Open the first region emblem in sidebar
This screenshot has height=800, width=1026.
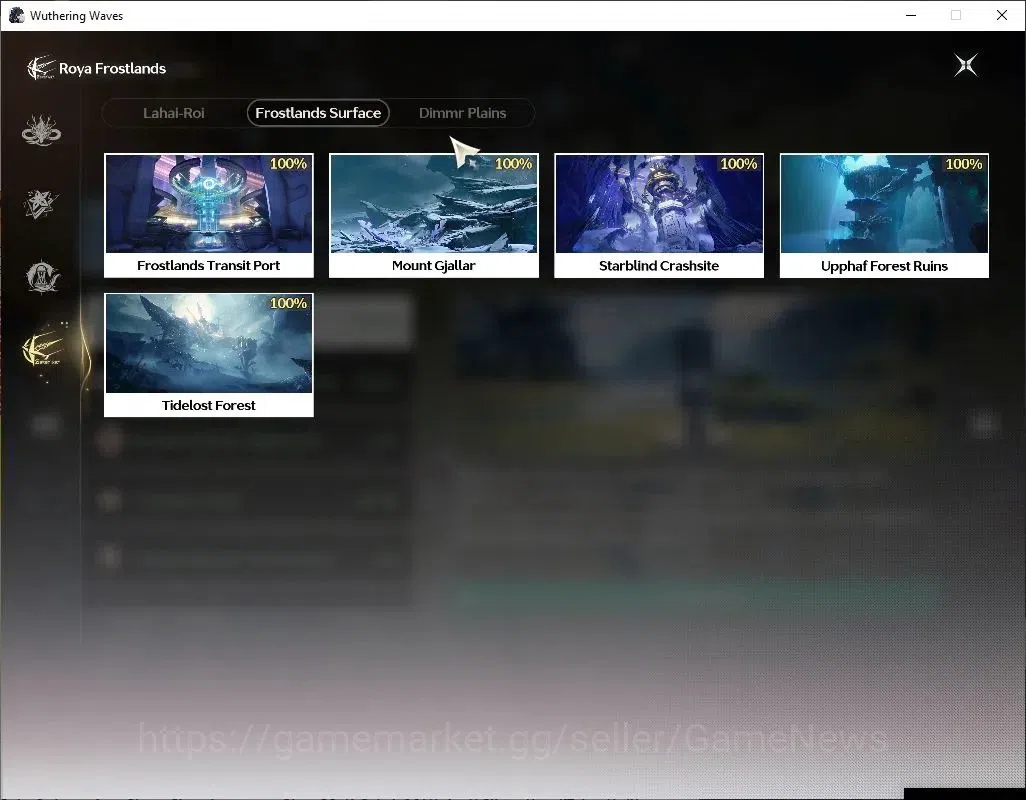(x=41, y=130)
